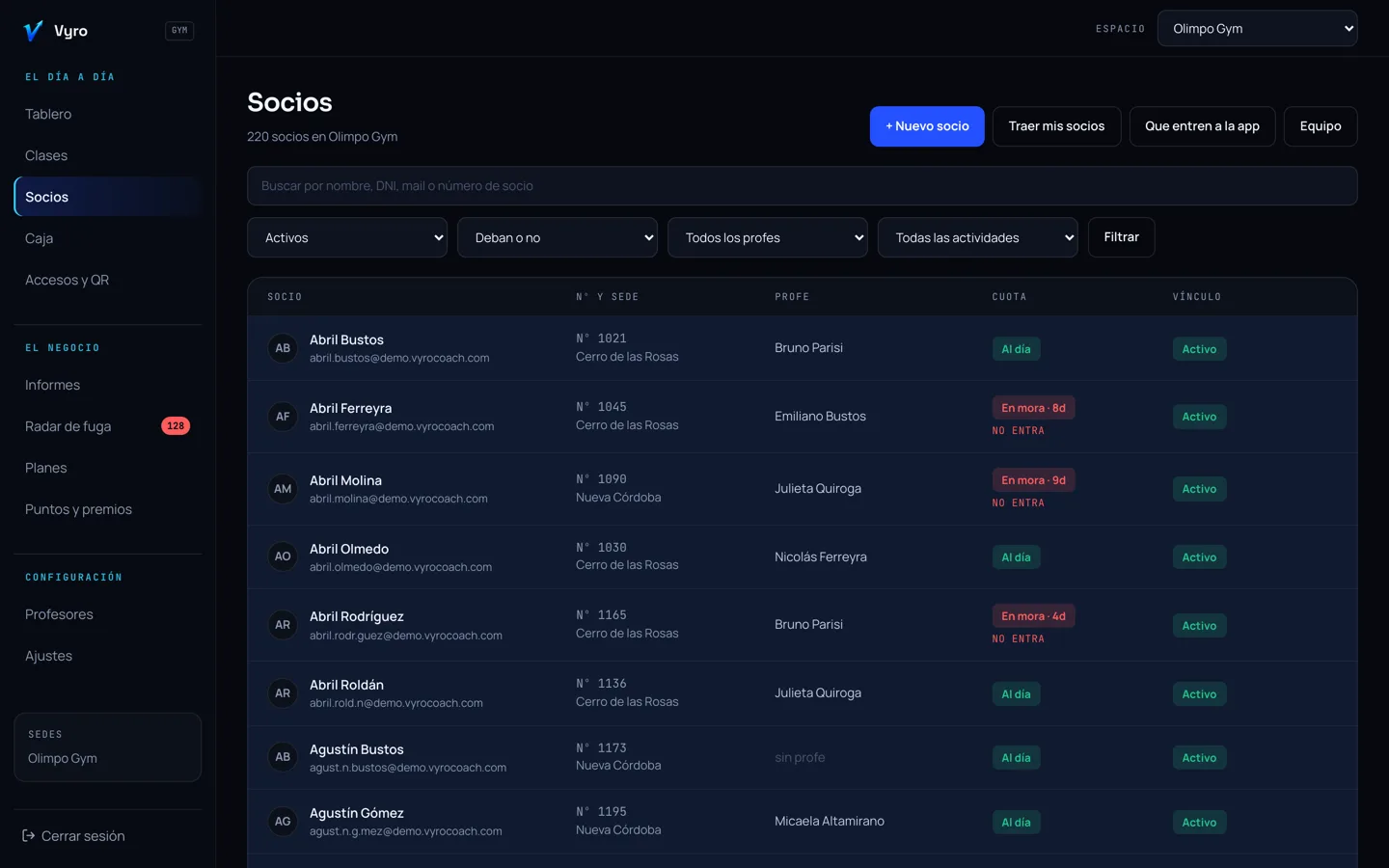
Task: Open the Equipo button
Action: pos(1321,126)
